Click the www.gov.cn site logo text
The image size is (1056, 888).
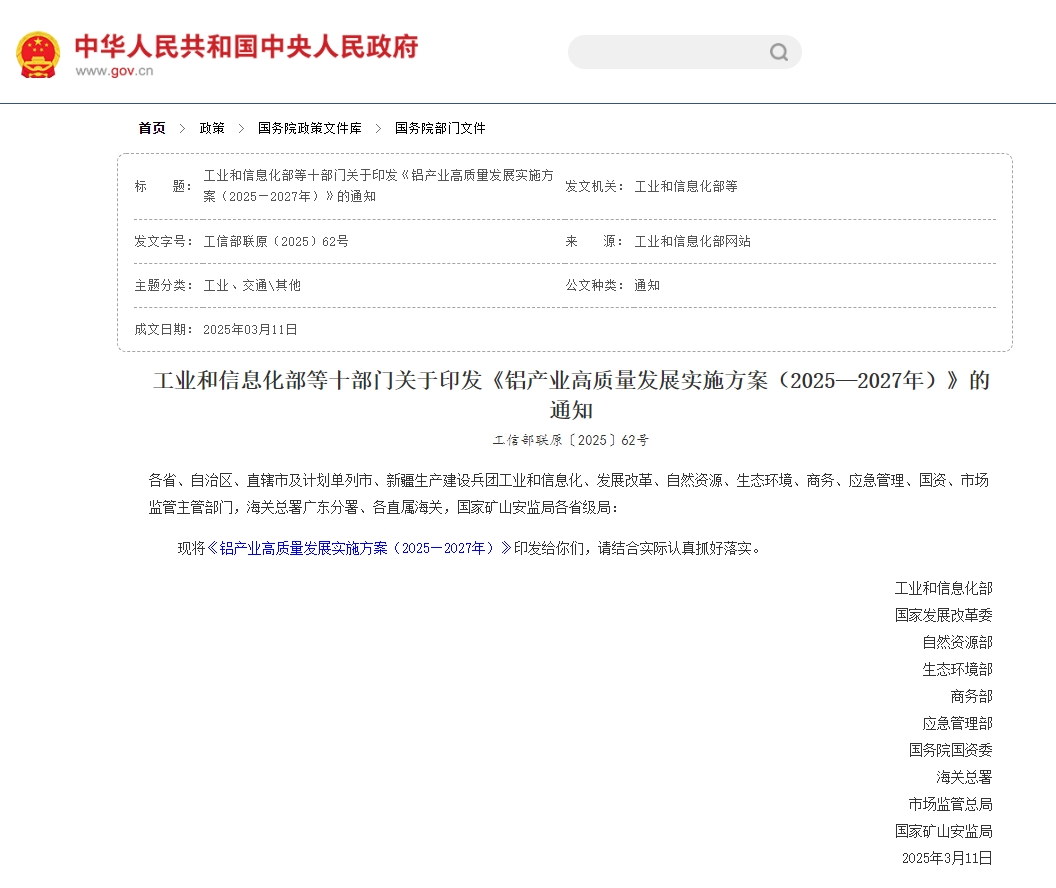[112, 72]
